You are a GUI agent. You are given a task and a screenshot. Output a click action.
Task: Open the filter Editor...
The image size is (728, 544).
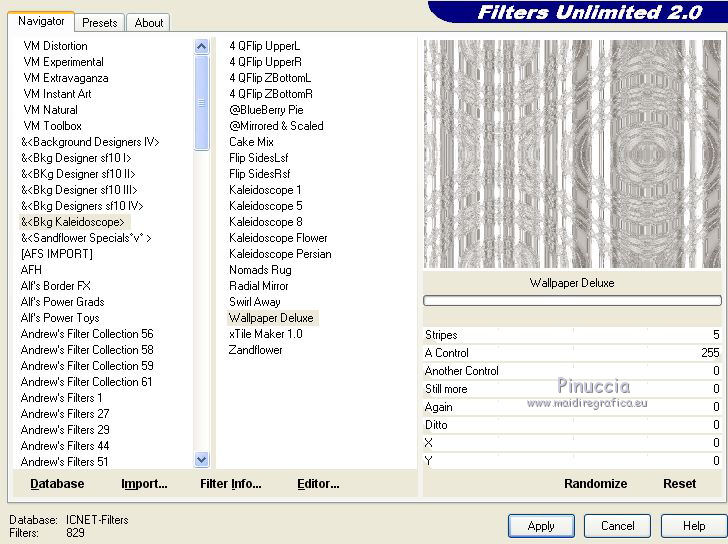pyautogui.click(x=318, y=484)
